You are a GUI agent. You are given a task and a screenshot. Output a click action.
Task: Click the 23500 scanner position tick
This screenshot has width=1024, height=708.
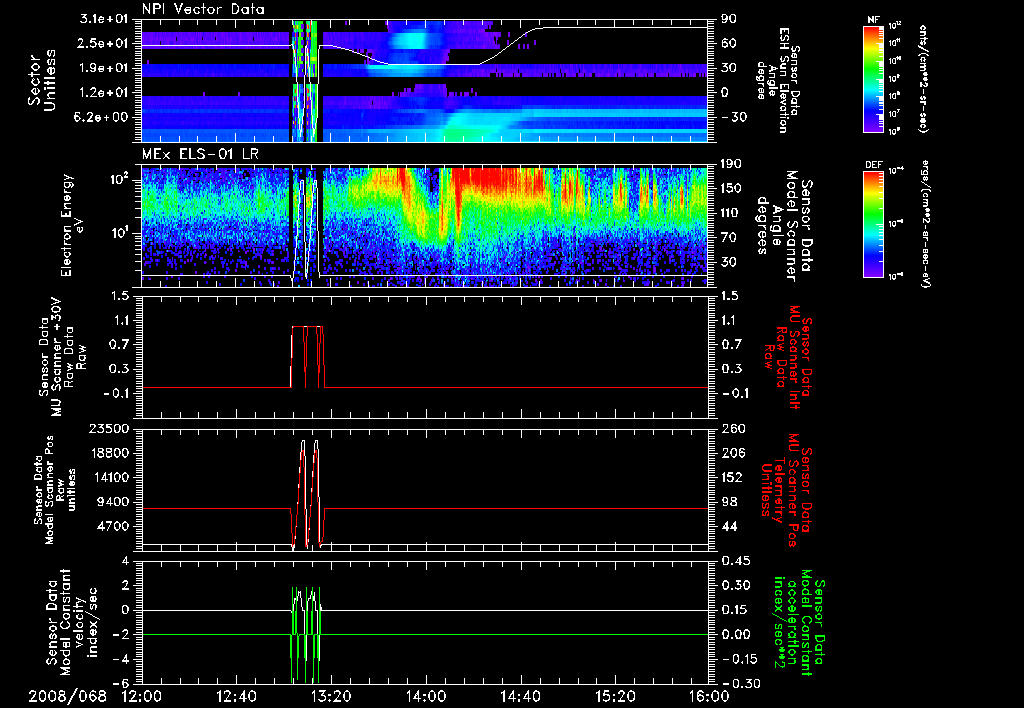110,429
